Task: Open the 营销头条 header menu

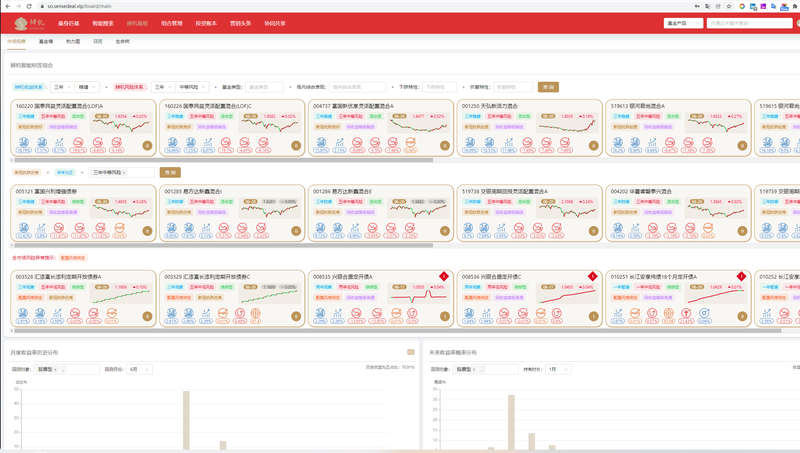Action: point(240,23)
